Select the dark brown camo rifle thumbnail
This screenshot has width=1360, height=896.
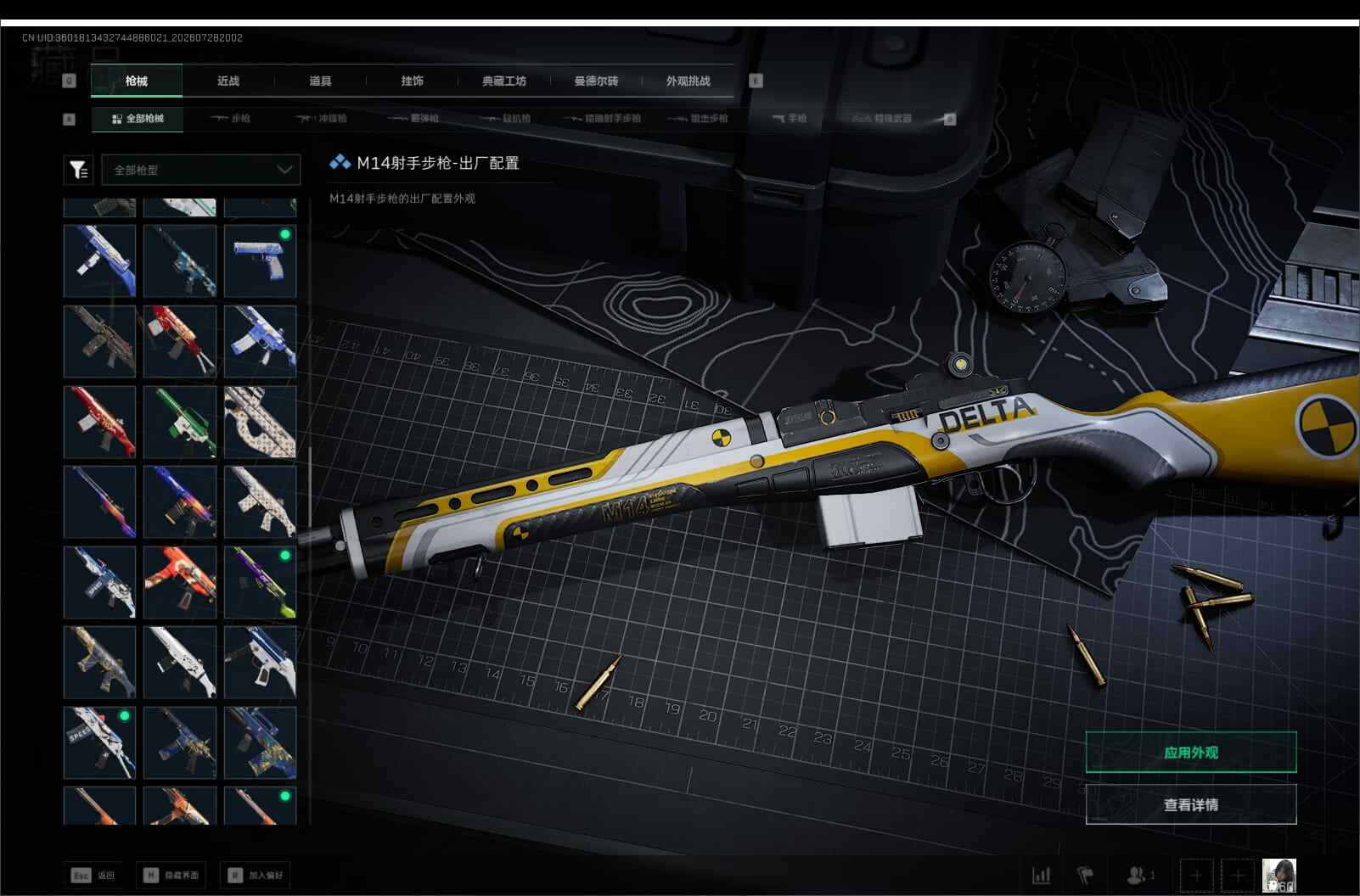tap(99, 341)
